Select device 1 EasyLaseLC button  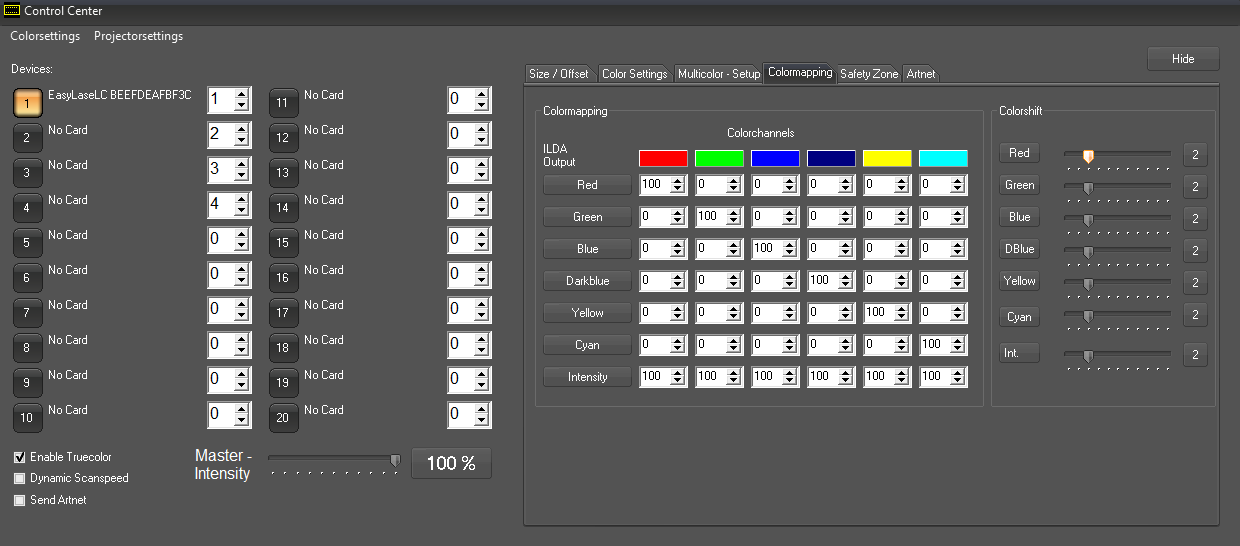(x=28, y=102)
